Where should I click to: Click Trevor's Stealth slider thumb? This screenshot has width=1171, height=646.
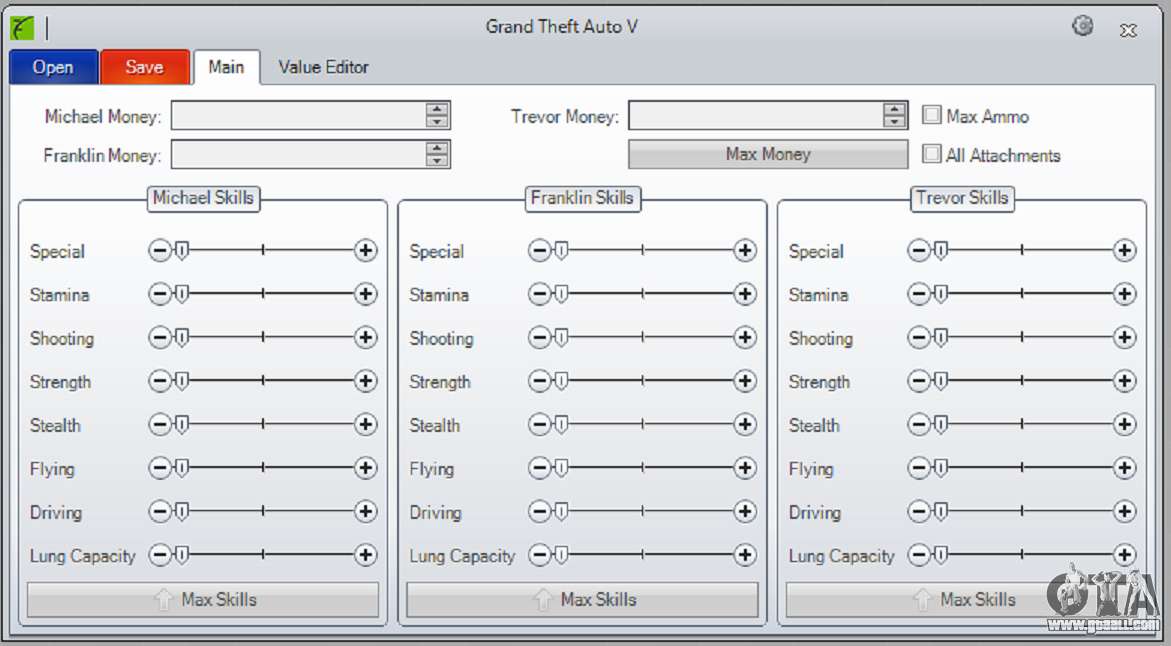940,425
